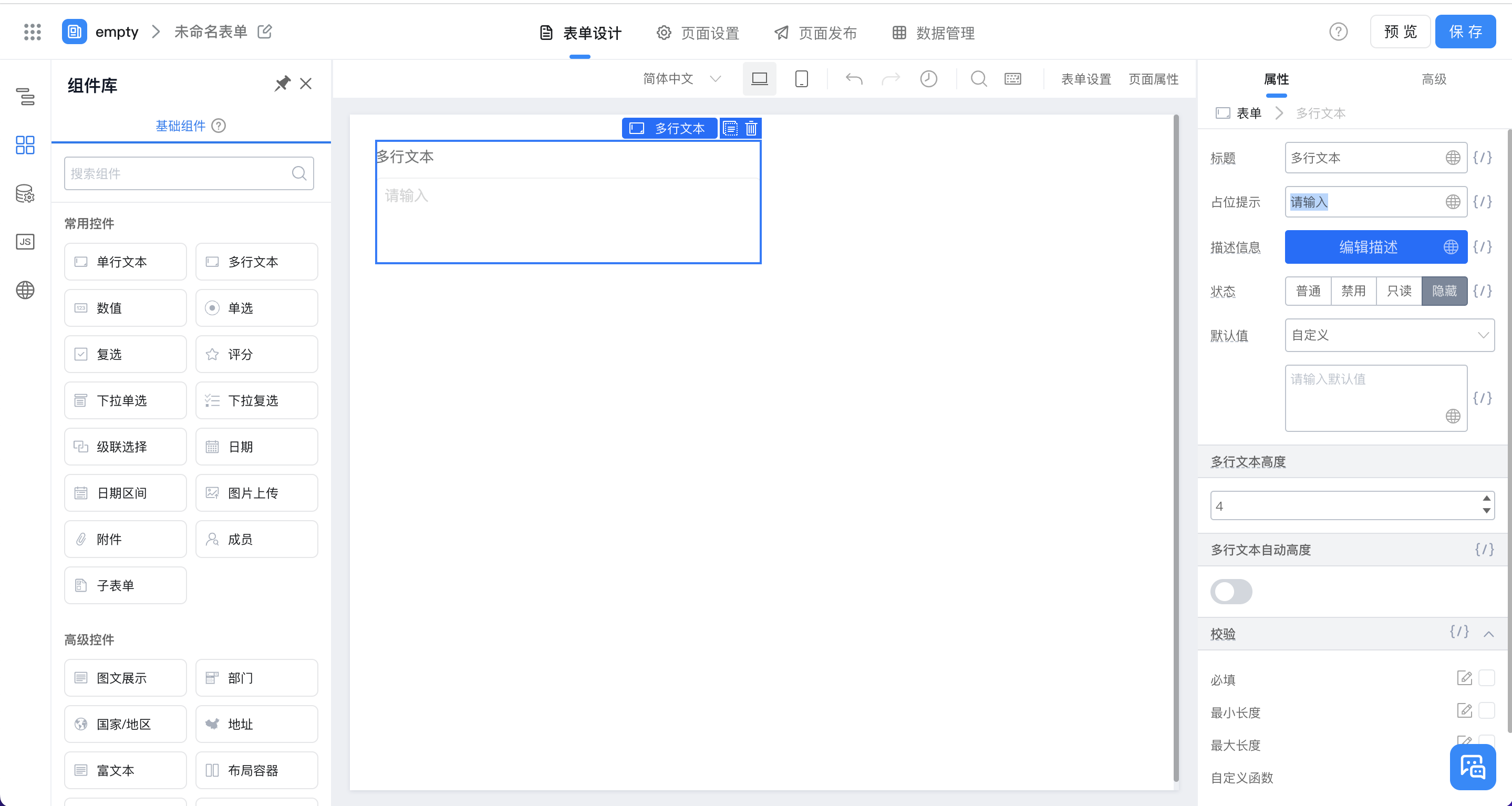This screenshot has height=806, width=1512.
Task: Pin the component library panel
Action: [x=282, y=84]
